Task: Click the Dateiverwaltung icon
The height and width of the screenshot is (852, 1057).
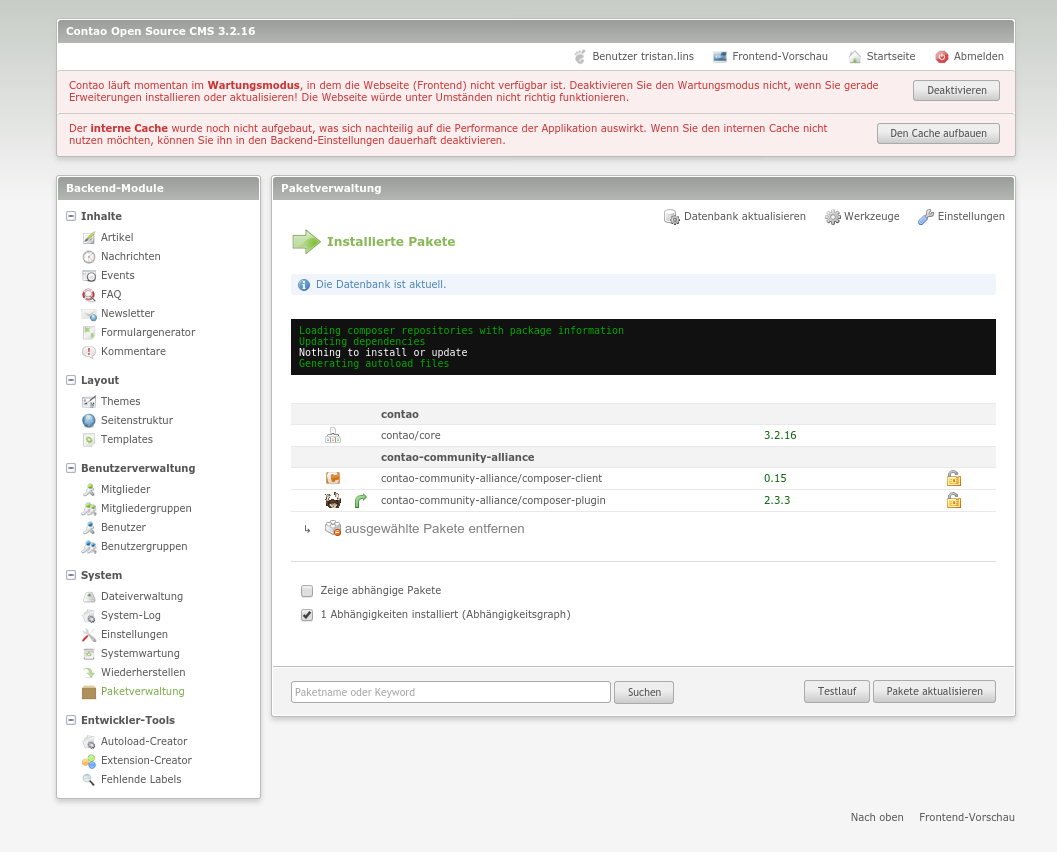Action: click(x=88, y=597)
